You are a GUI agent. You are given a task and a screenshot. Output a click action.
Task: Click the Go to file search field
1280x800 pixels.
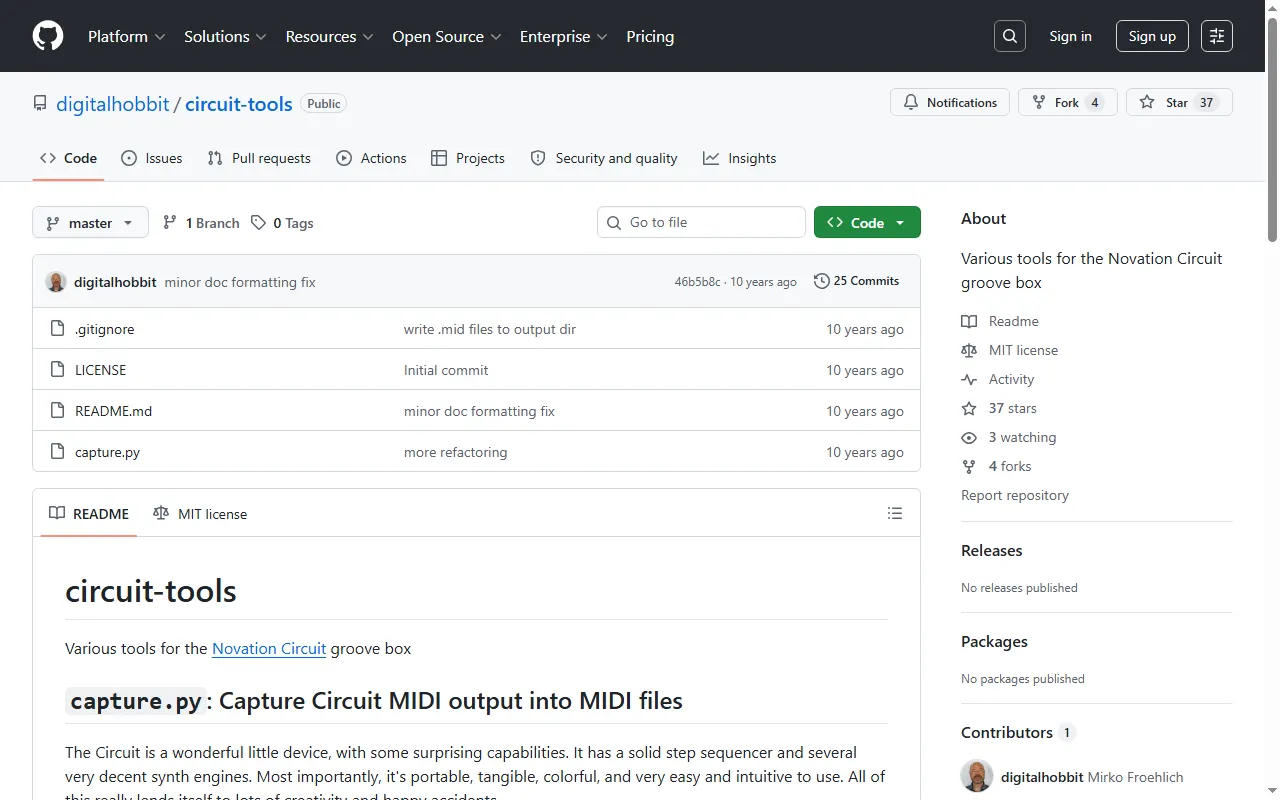(701, 222)
